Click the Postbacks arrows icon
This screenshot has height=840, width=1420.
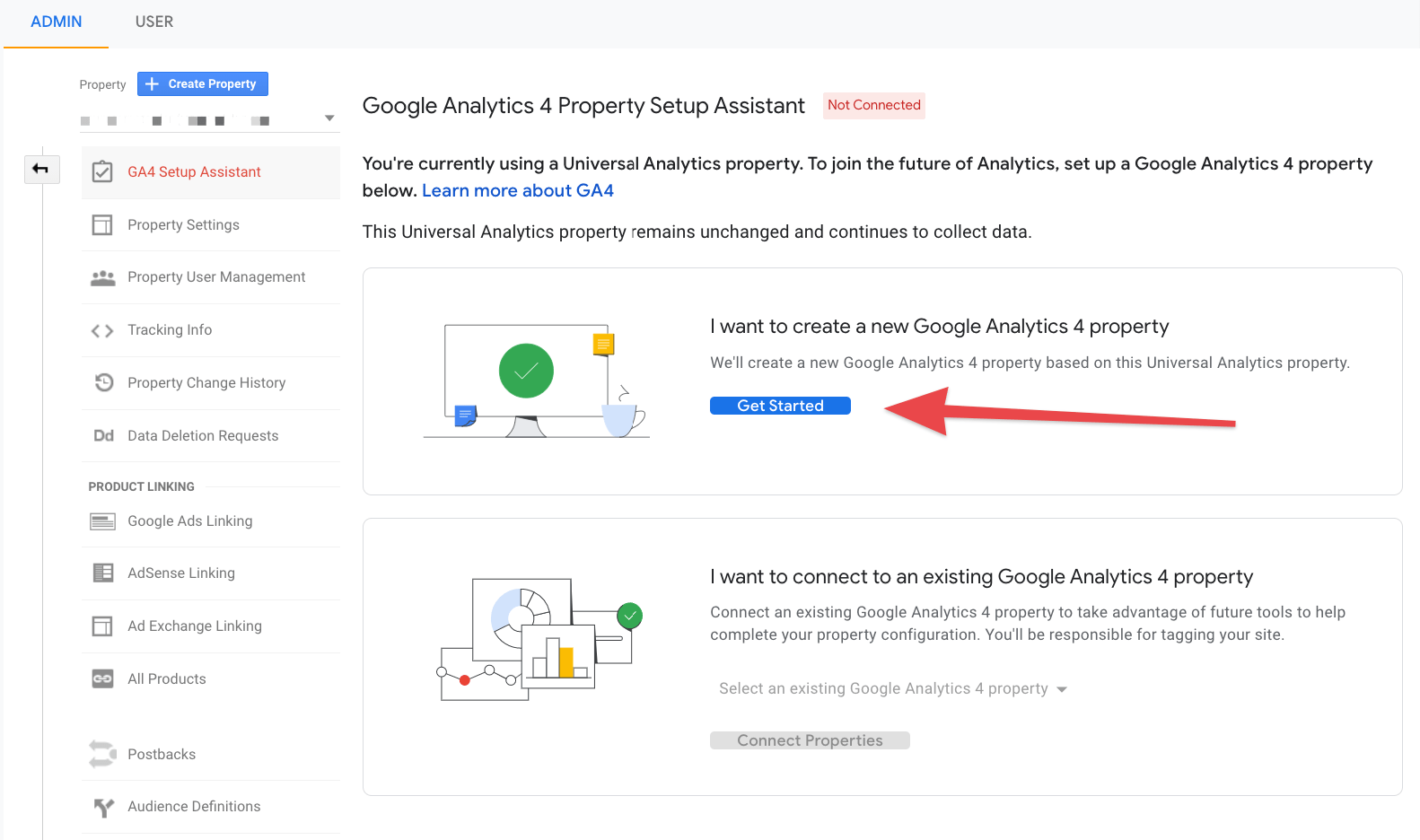pyautogui.click(x=102, y=754)
